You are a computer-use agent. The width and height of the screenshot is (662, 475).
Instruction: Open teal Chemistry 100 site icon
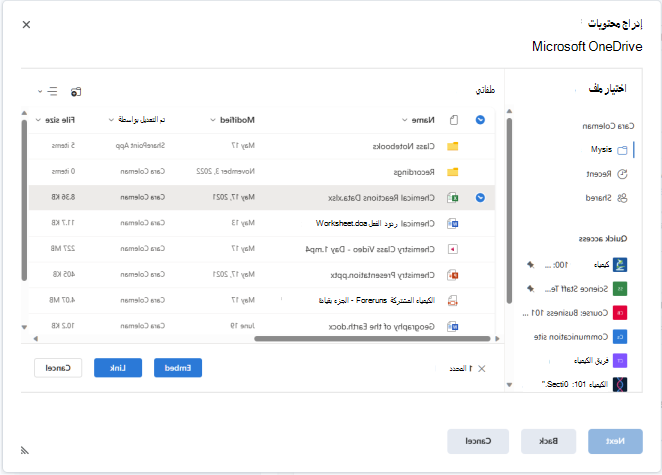click(x=620, y=265)
